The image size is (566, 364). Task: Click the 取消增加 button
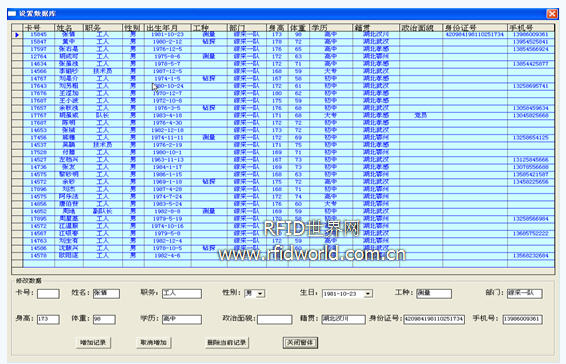pyautogui.click(x=153, y=342)
